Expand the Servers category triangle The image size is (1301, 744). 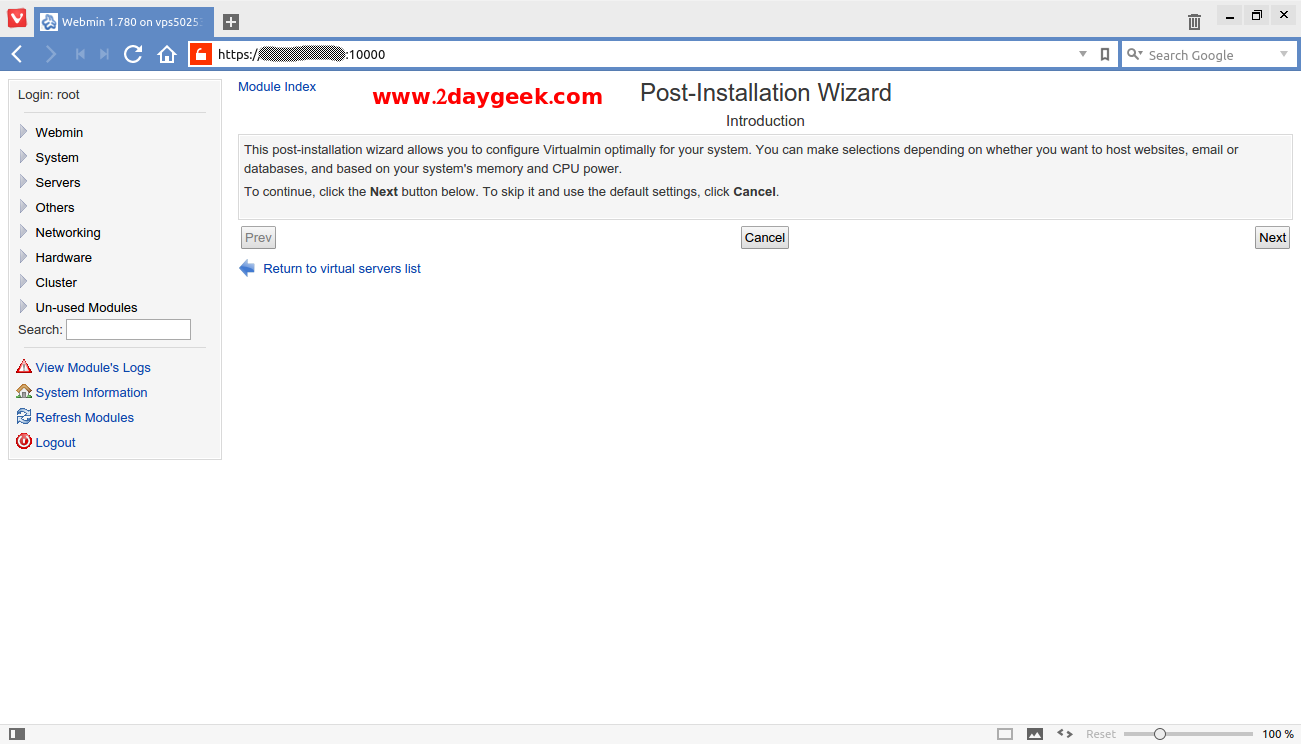24,181
